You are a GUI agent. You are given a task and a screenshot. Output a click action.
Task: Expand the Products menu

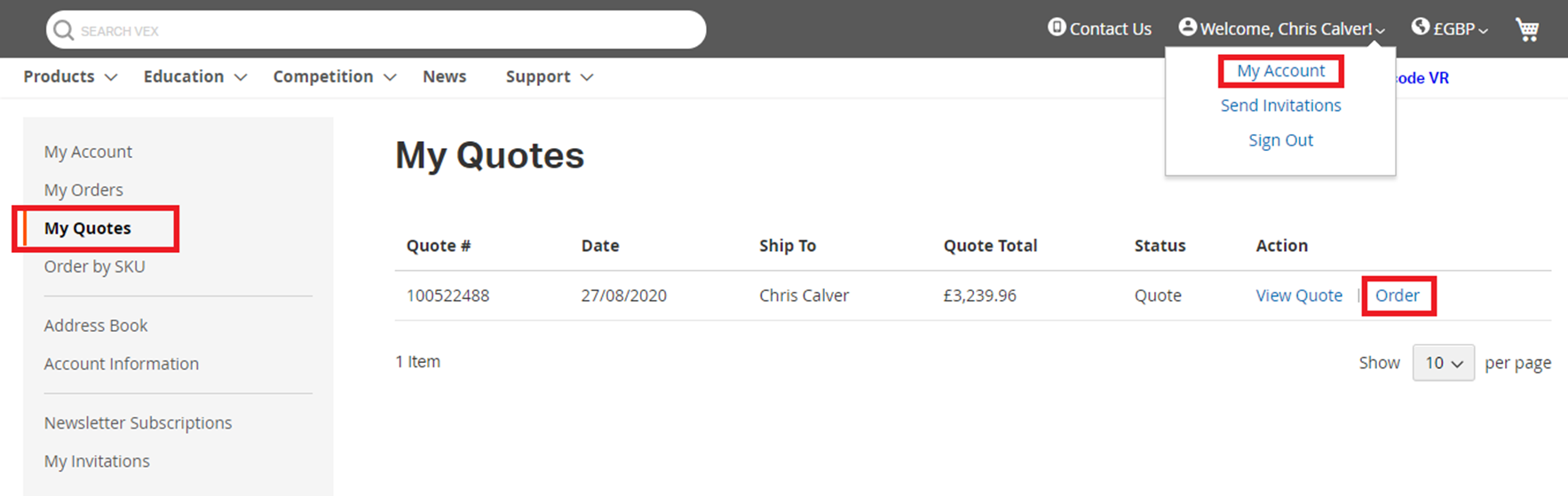pos(70,77)
